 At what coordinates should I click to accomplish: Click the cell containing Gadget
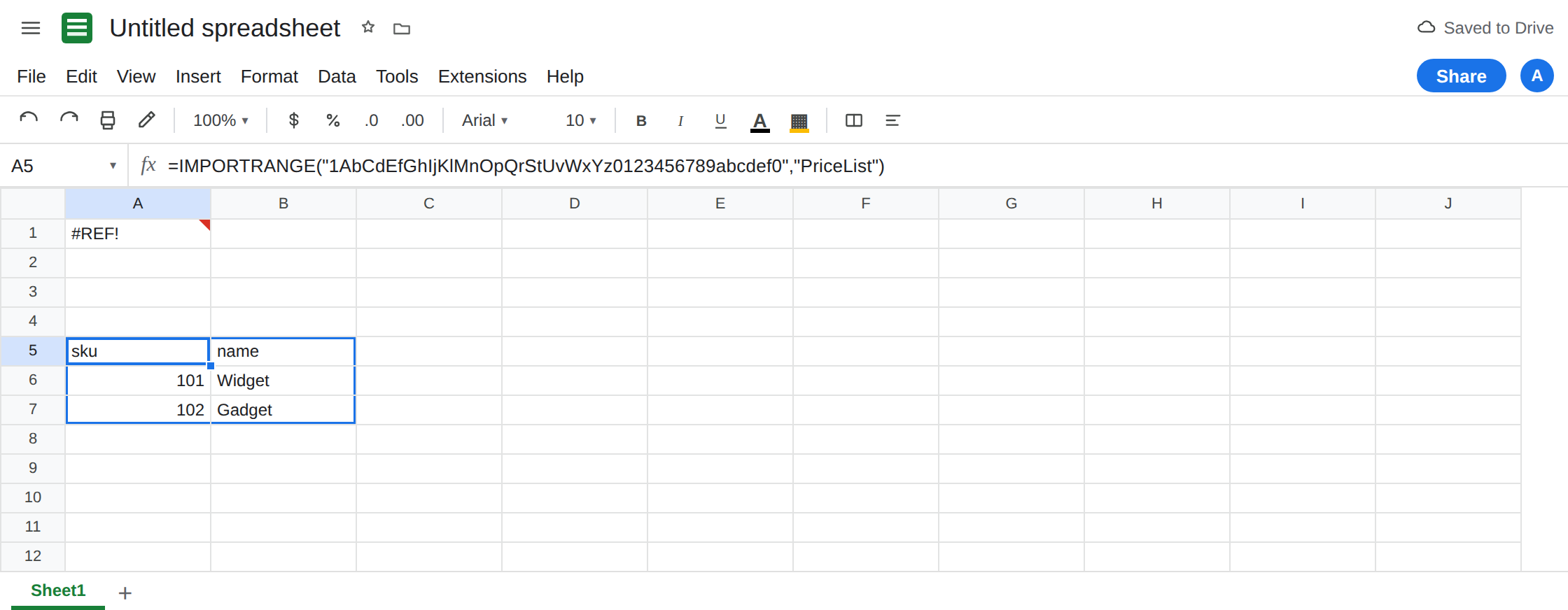click(283, 410)
